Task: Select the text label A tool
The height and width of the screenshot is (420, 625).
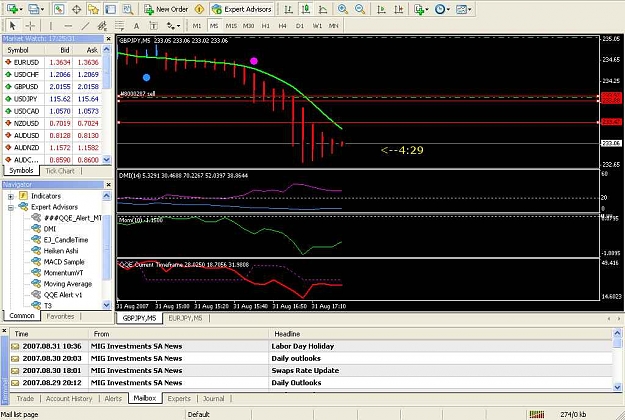Action: tap(136, 26)
